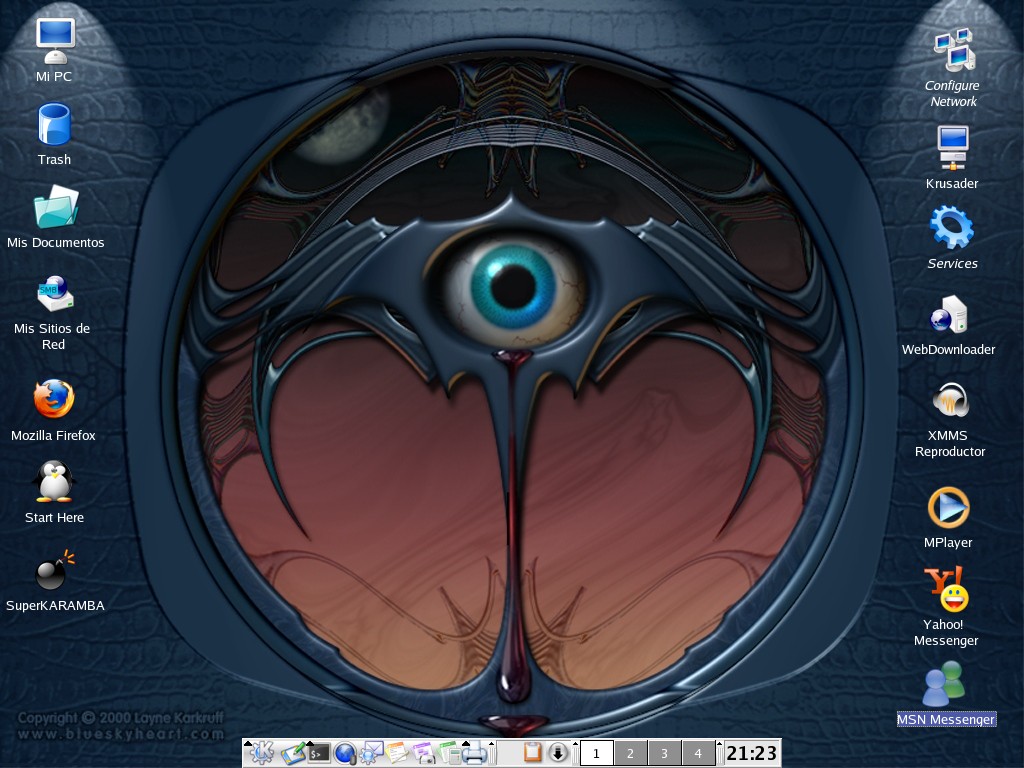1024x768 pixels.
Task: Launch WebDownloader icon
Action: coord(948,315)
